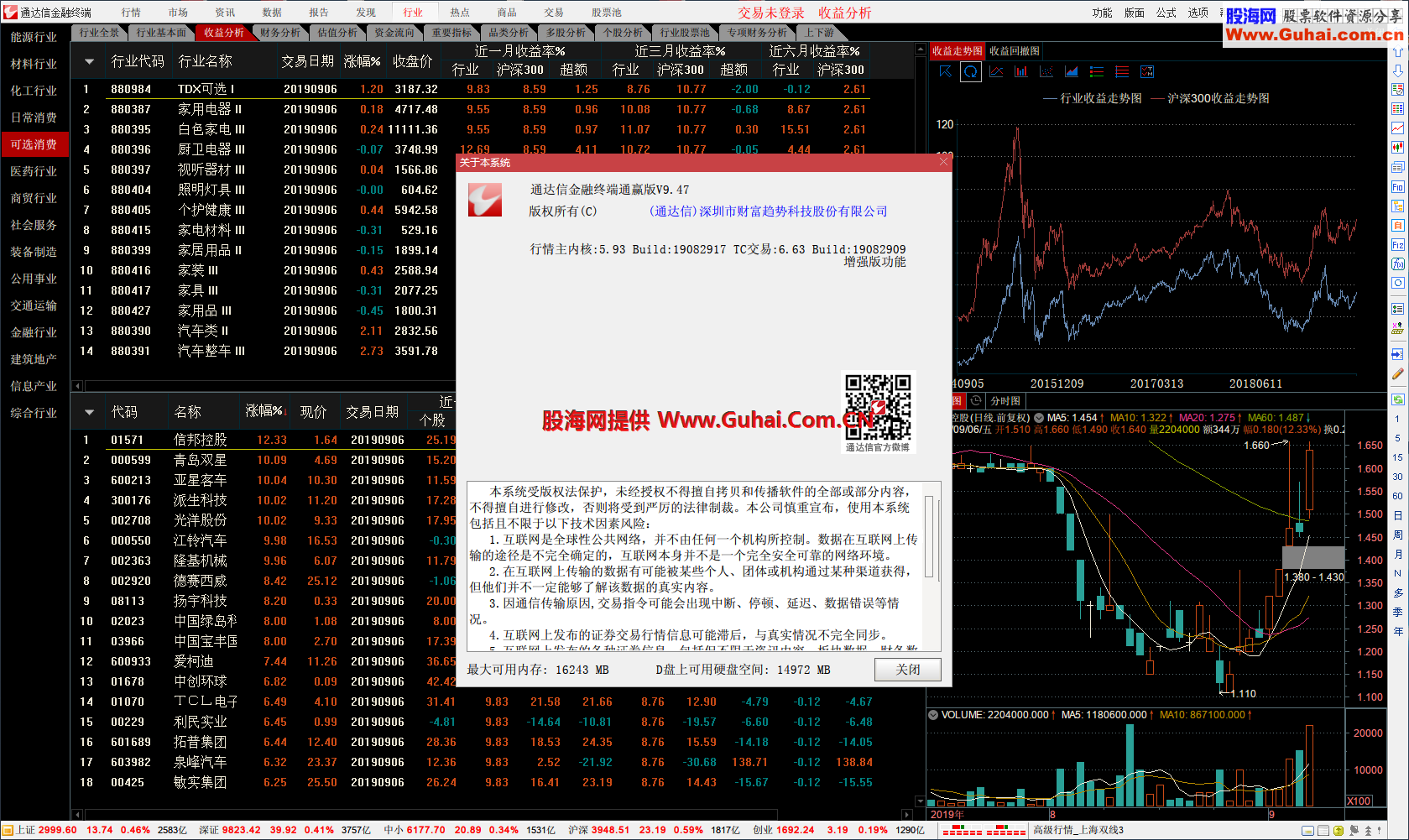Select 能源行业 in the left sidebar
Screen dimensions: 1409x840
[x=34, y=37]
